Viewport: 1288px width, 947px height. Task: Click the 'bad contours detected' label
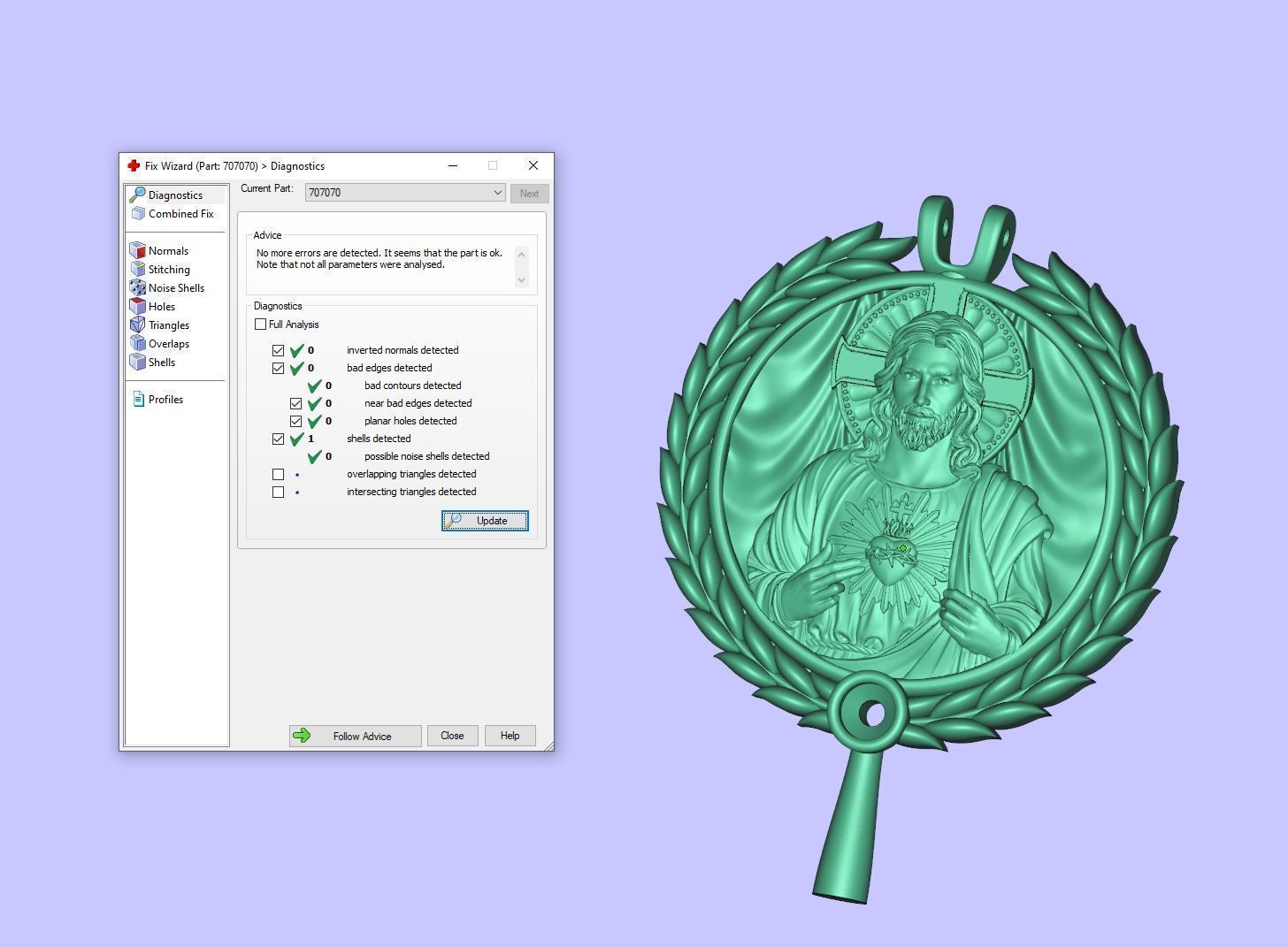coord(412,386)
